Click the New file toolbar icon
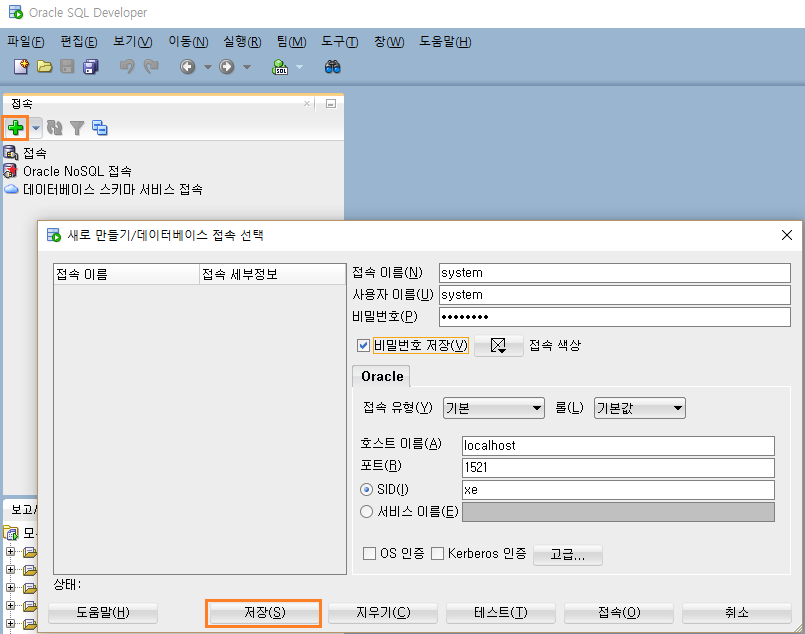 22,67
